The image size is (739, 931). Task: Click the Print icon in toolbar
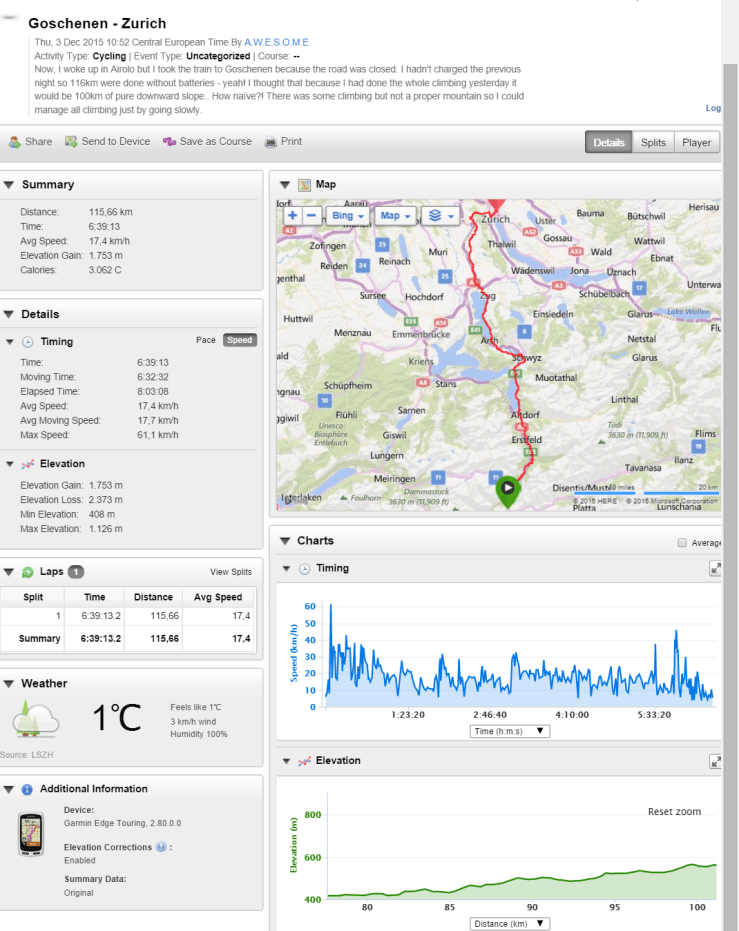270,142
